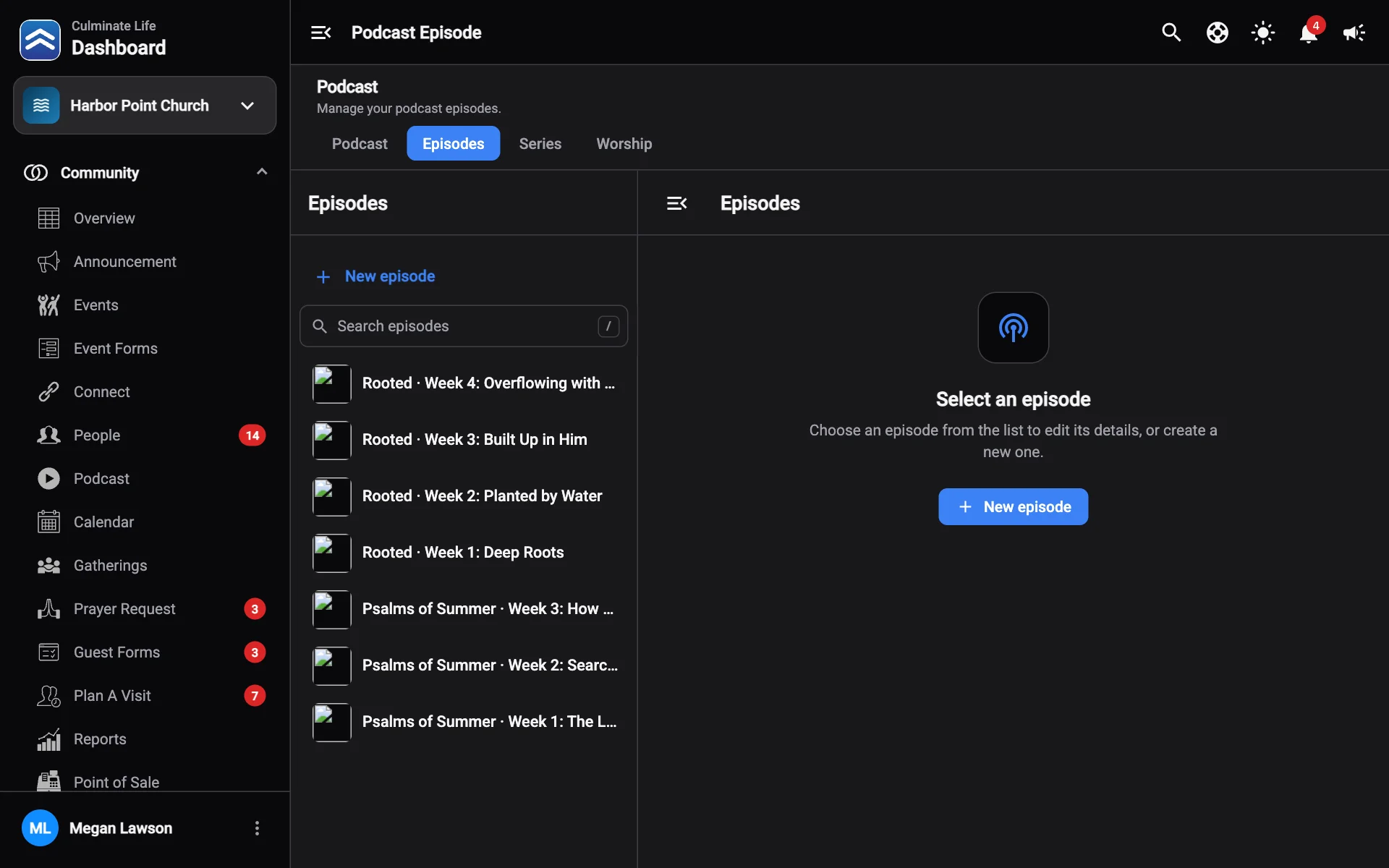Open Rooted Week 3: Built Up in Him
1389x868 pixels.
464,440
